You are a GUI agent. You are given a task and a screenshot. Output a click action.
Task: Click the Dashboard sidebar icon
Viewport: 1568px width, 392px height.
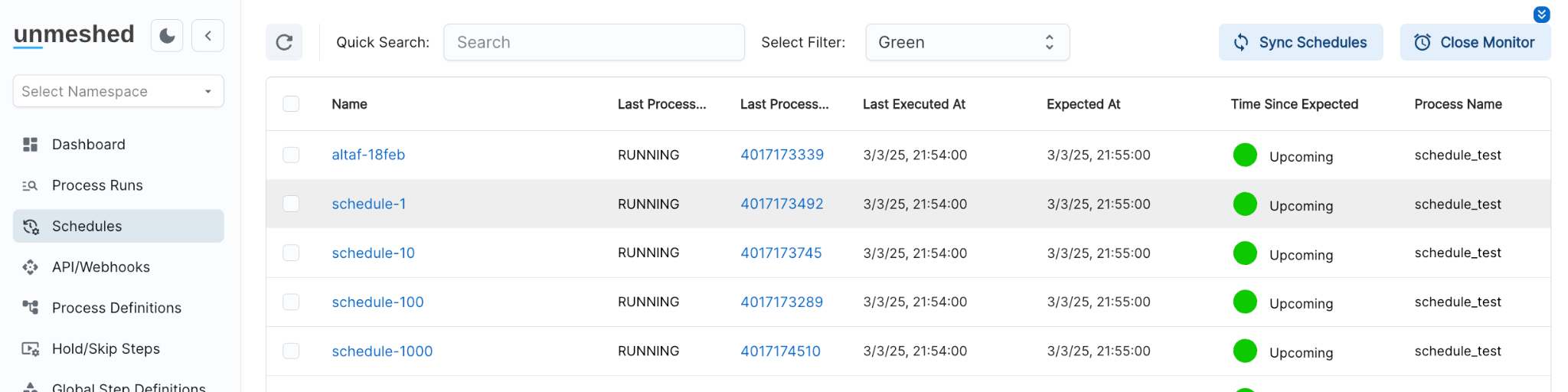(x=31, y=145)
